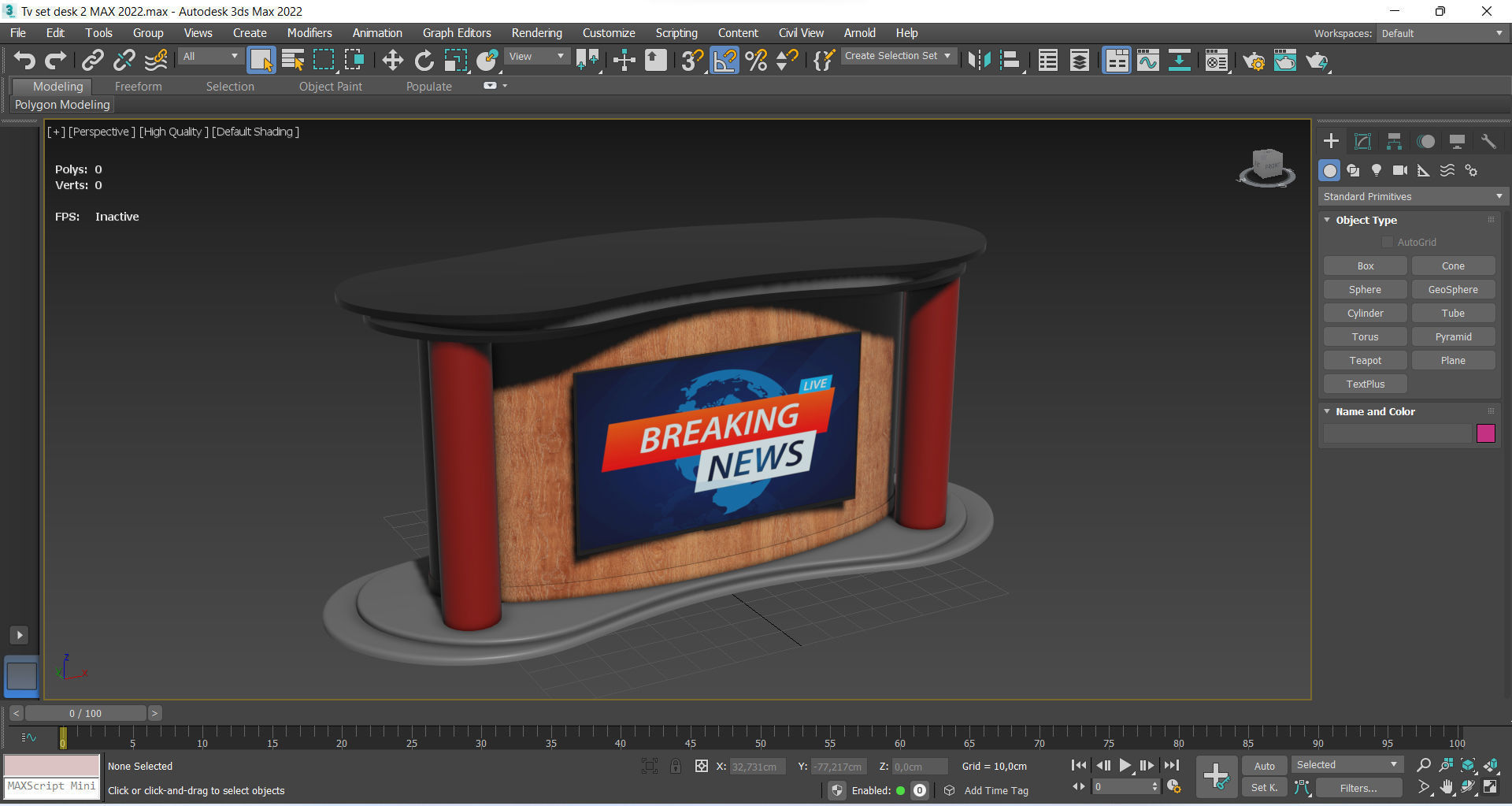Image resolution: width=1512 pixels, height=806 pixels.
Task: Toggle the Spinner Snap button
Action: coord(787,61)
